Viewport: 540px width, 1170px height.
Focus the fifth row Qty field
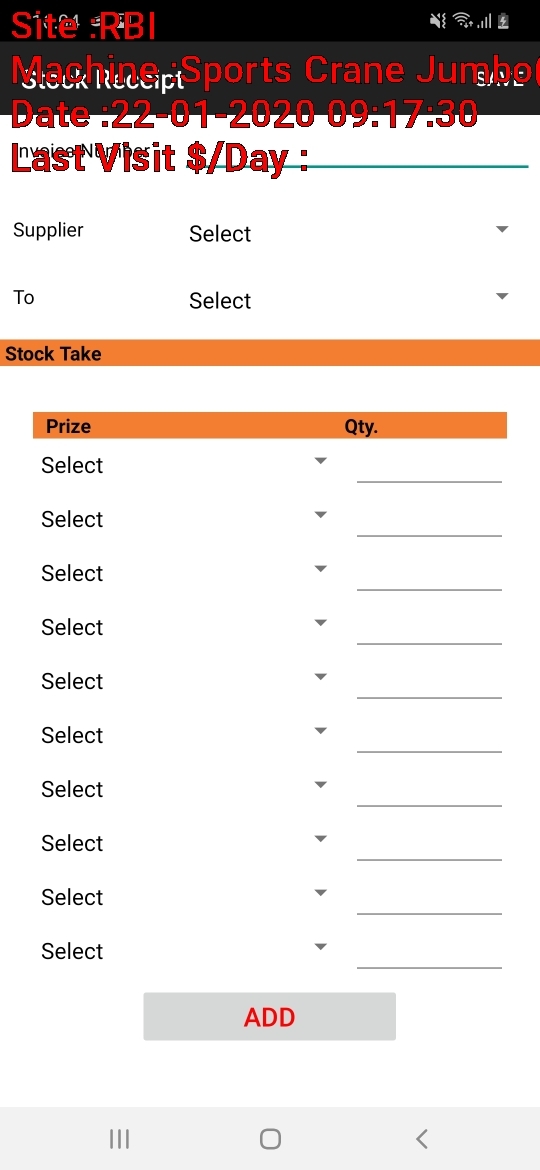tap(429, 682)
